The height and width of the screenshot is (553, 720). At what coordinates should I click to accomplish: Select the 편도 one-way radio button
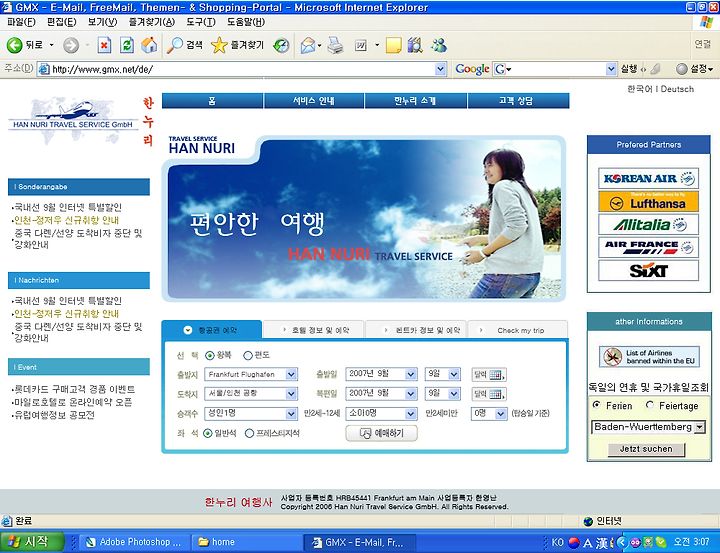point(248,356)
